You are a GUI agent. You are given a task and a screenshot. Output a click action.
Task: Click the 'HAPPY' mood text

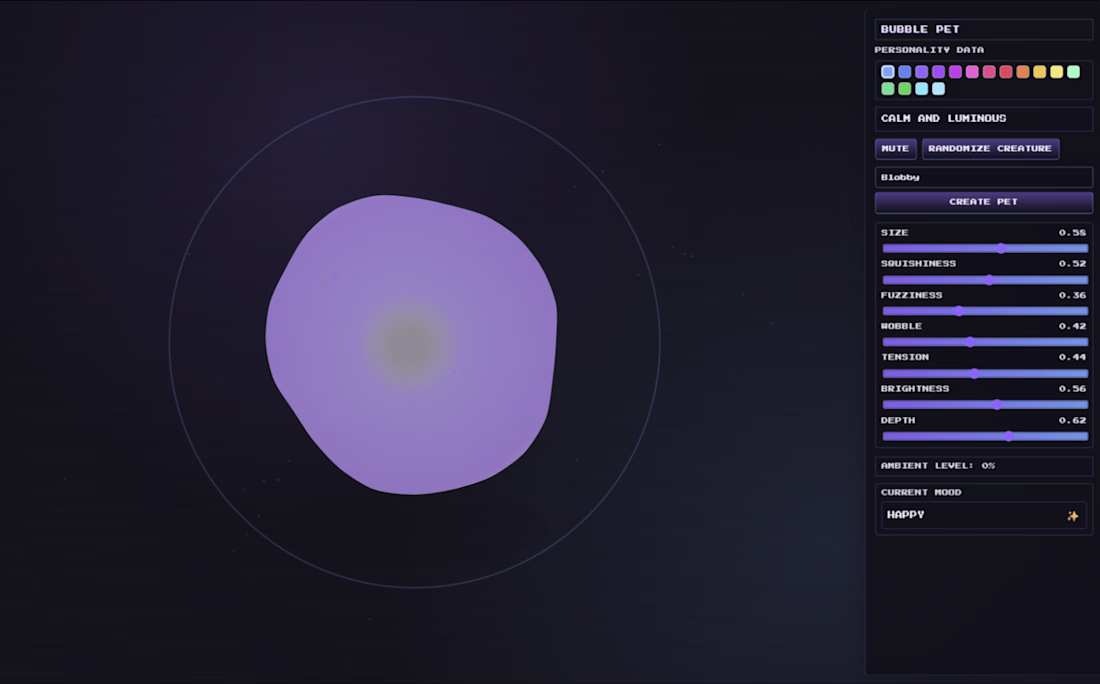(905, 515)
